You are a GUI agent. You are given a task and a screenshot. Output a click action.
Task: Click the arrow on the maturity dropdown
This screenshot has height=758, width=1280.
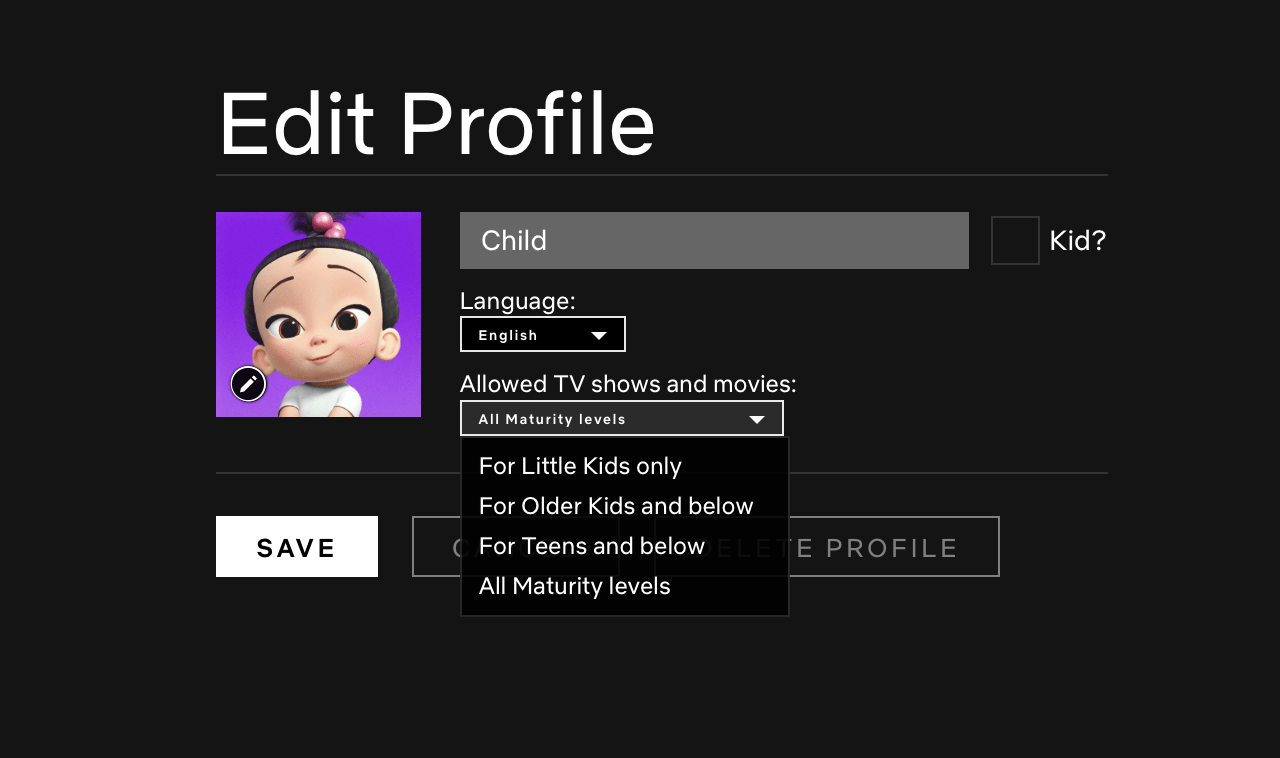coord(757,419)
